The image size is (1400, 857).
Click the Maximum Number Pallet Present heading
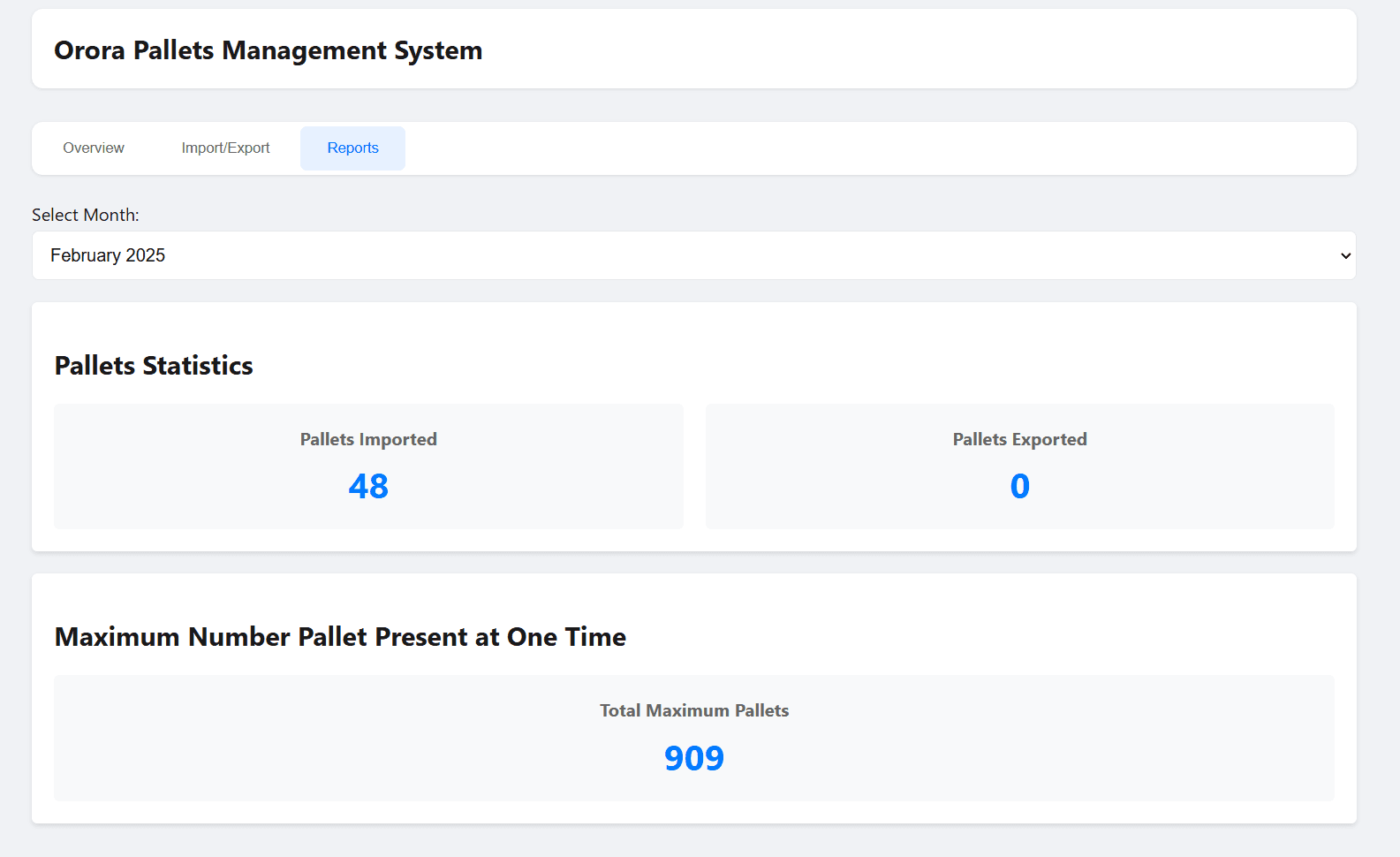click(x=340, y=637)
